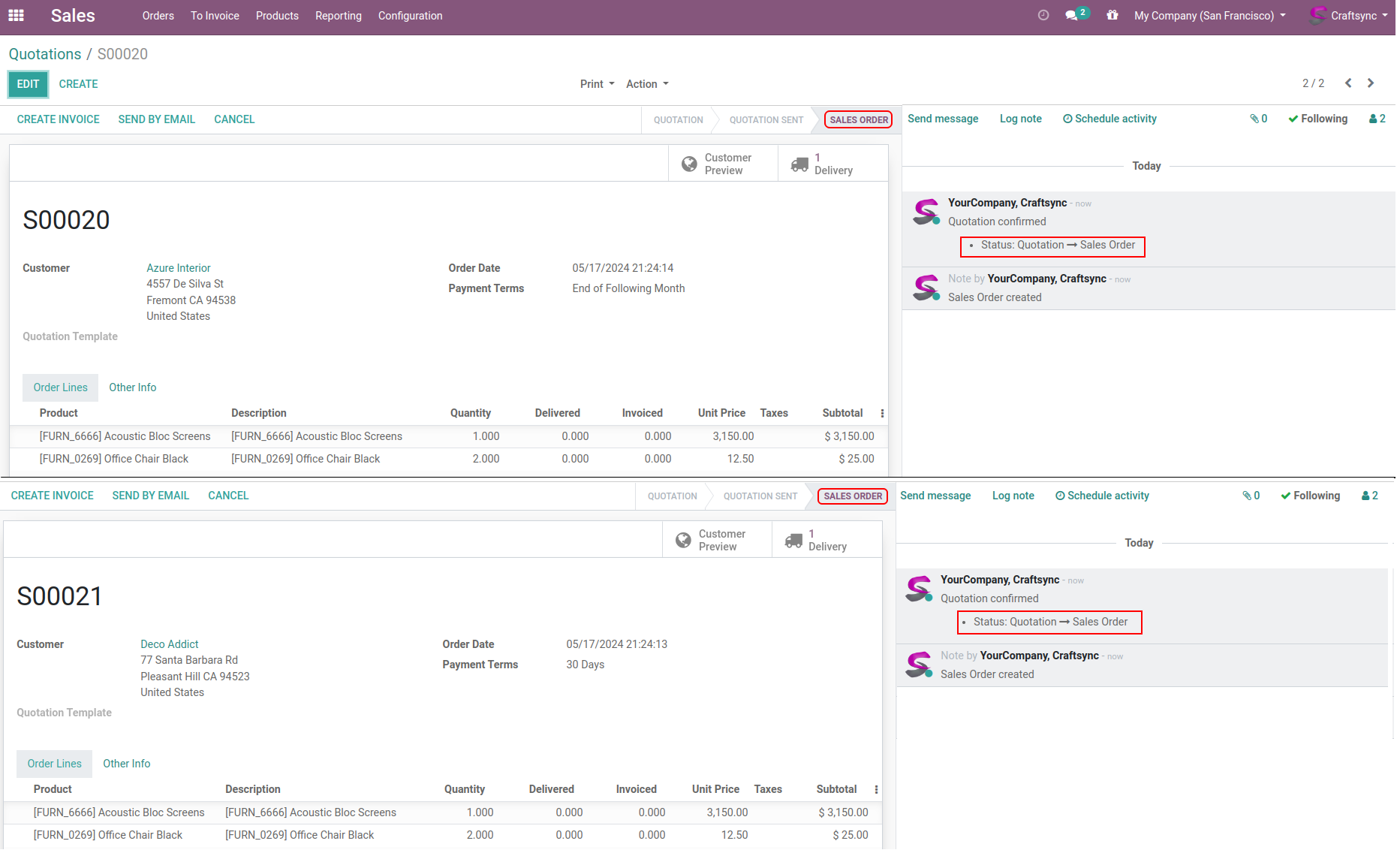
Task: Toggle Following status on S00021
Action: [1311, 496]
